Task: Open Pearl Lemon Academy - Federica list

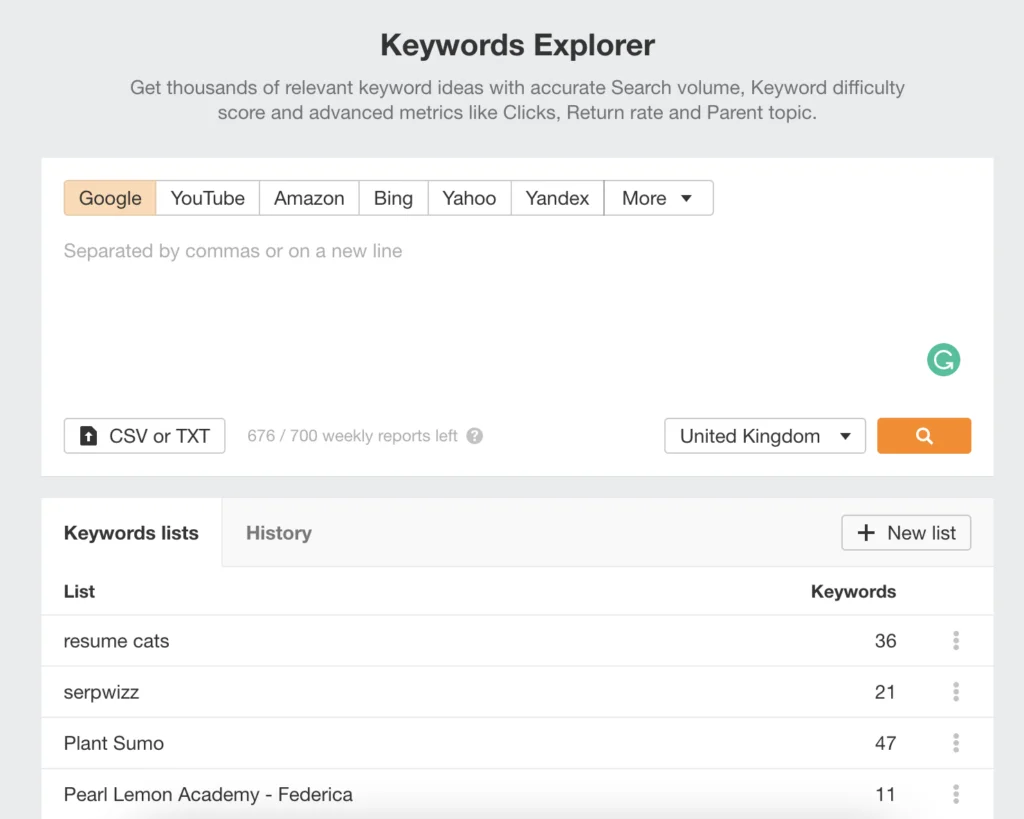Action: click(x=208, y=794)
